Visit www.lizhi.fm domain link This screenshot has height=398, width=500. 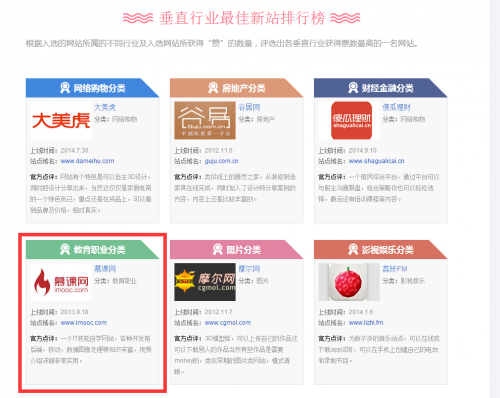[x=366, y=323]
